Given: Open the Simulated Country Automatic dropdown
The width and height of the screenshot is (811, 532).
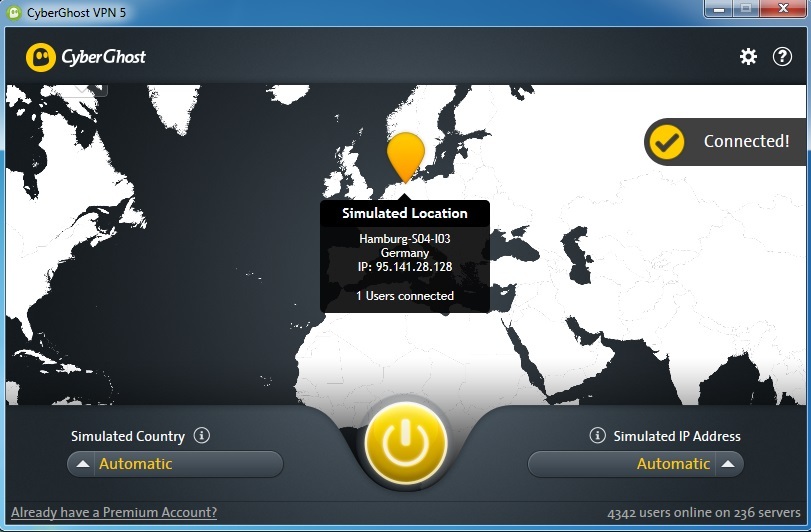Looking at the screenshot, I should click(175, 464).
